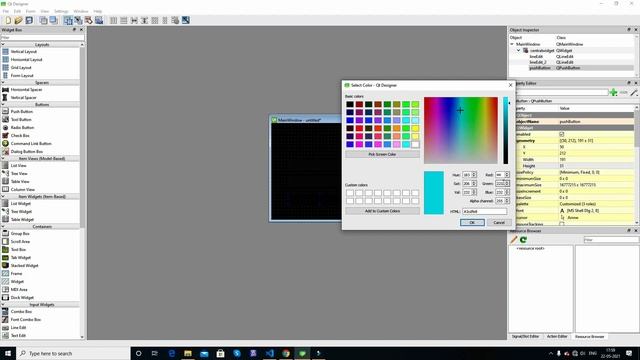
Task: Click the Save Form toolbar icon
Action: [x=29, y=20]
